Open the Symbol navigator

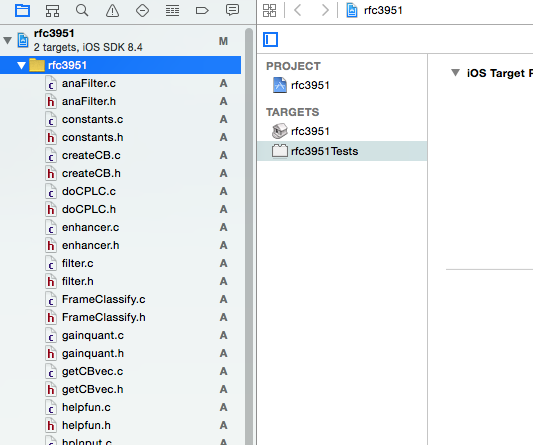52,11
